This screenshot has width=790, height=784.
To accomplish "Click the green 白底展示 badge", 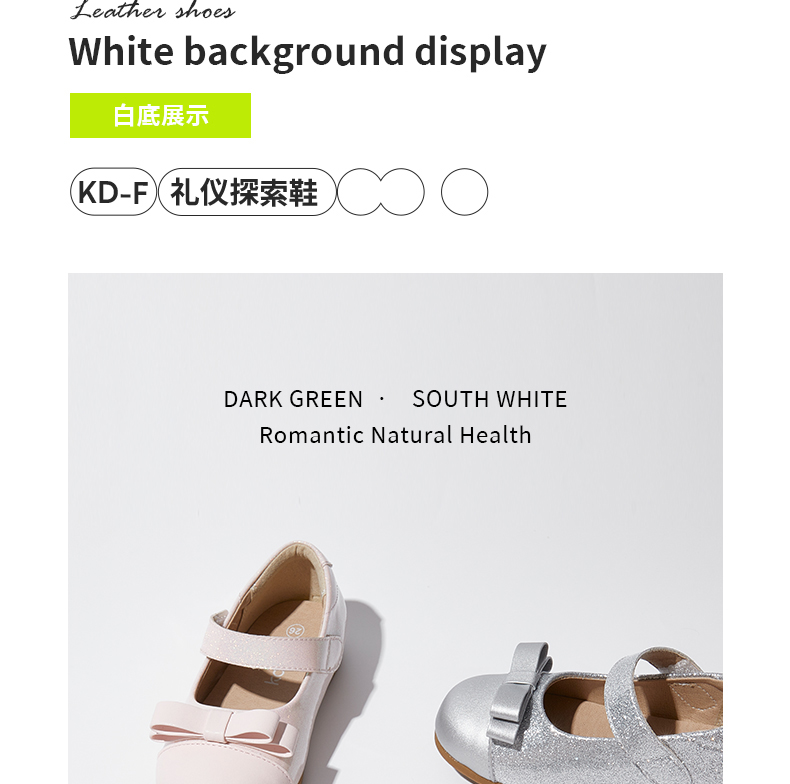I will (160, 115).
